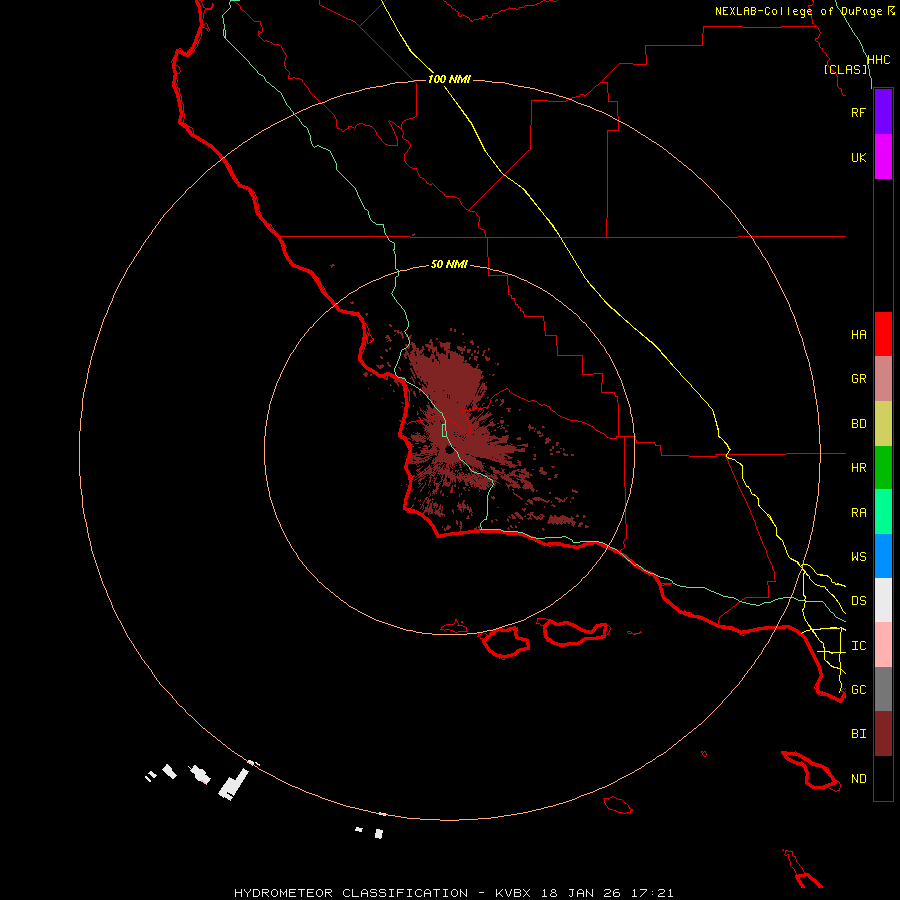Click the WS blue legend swatch

[883, 556]
